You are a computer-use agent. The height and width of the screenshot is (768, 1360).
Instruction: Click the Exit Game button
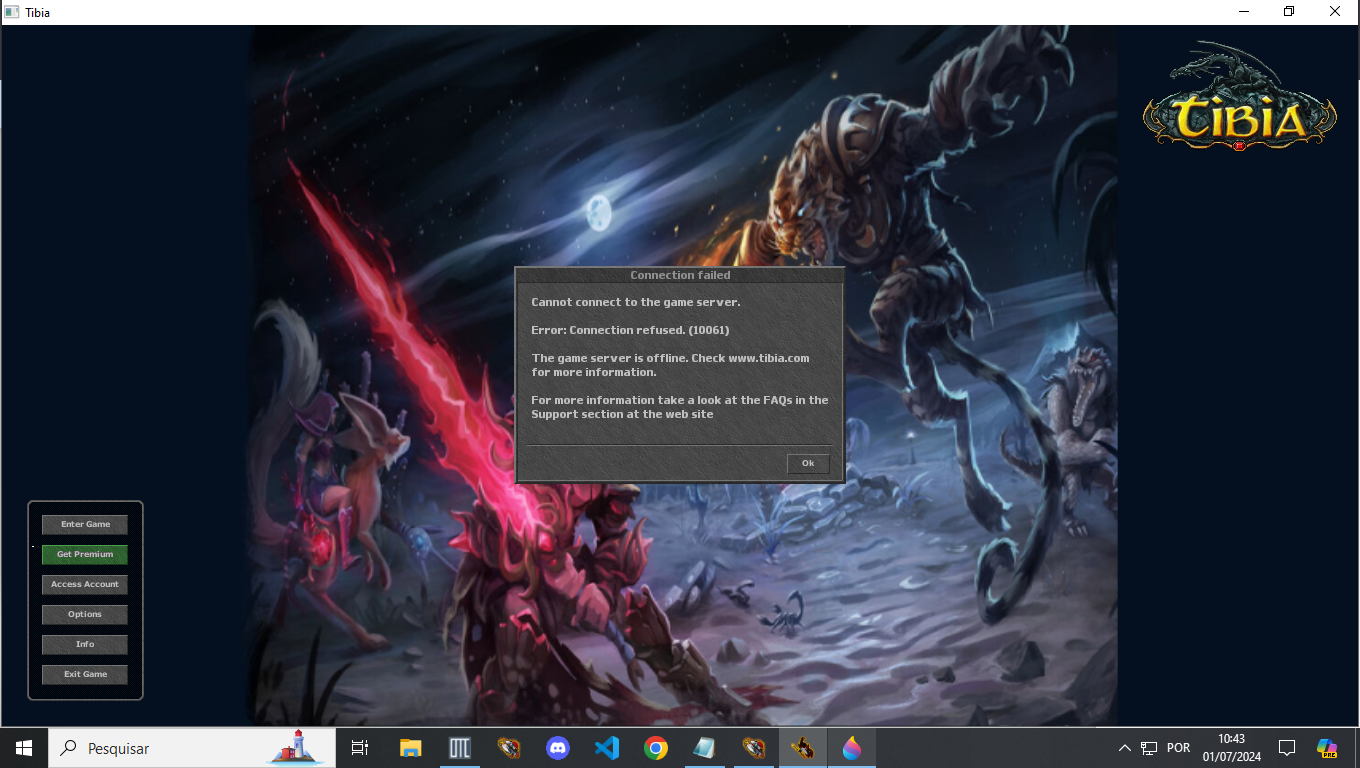click(85, 674)
